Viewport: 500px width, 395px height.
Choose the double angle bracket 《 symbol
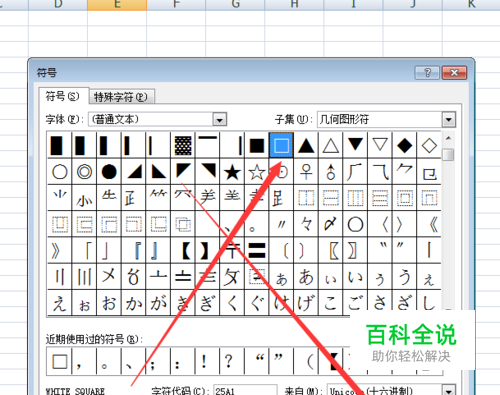click(x=429, y=224)
